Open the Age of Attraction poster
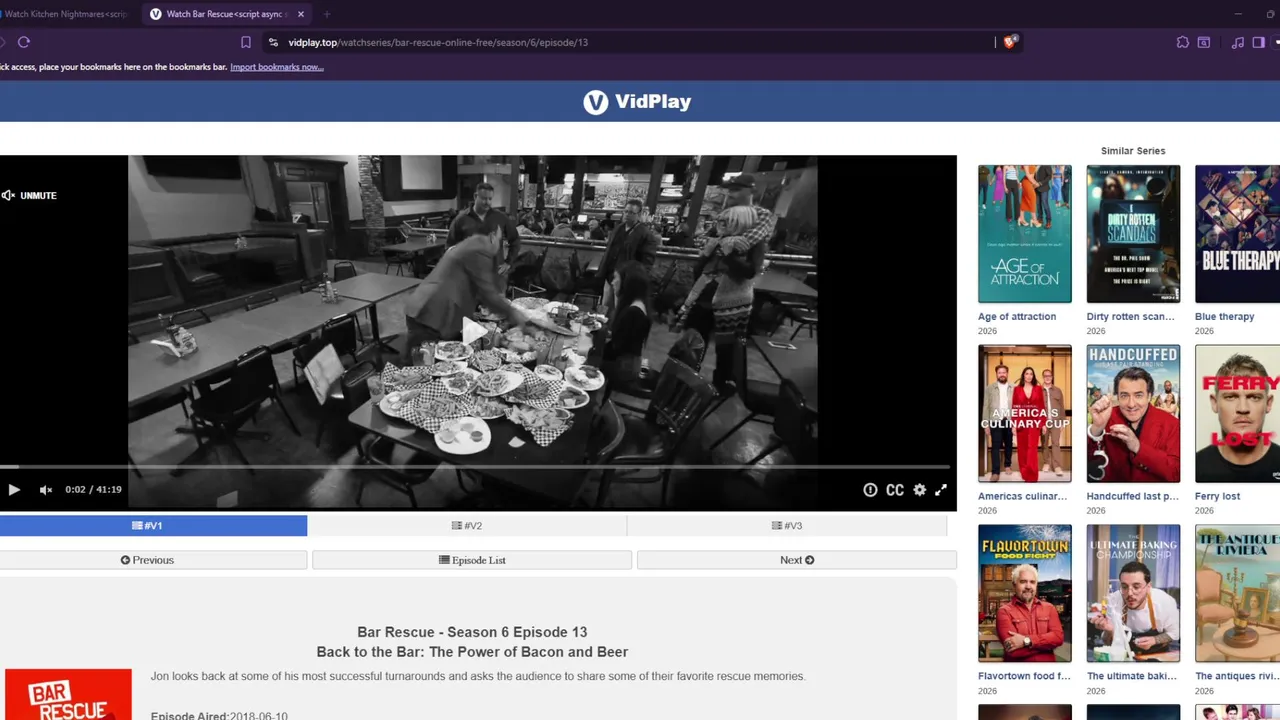The image size is (1280, 720). (1024, 234)
